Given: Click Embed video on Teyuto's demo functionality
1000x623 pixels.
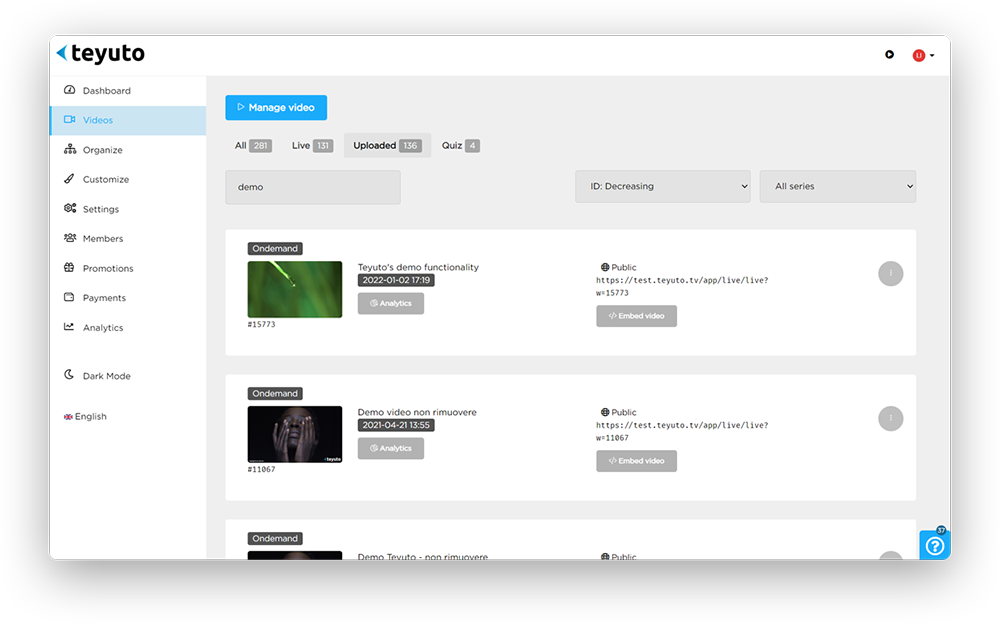Looking at the screenshot, I should (636, 315).
